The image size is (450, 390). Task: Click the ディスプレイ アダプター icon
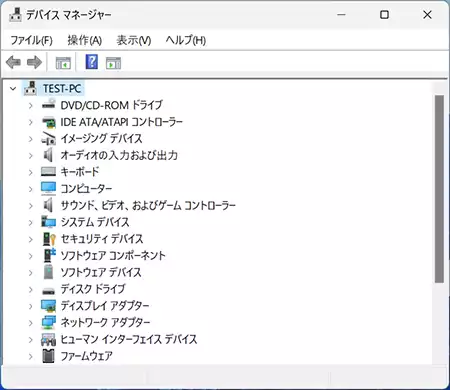click(49, 306)
